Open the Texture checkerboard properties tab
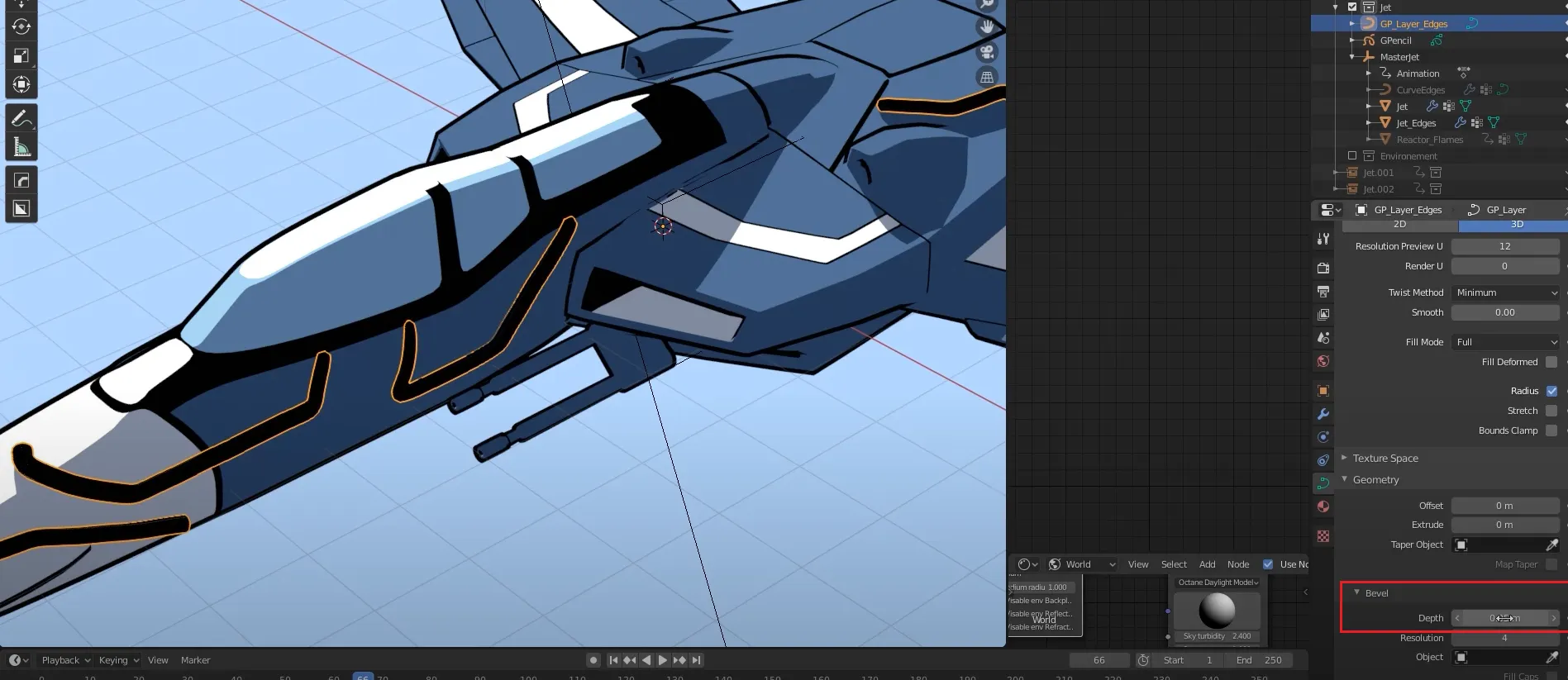 1323,536
